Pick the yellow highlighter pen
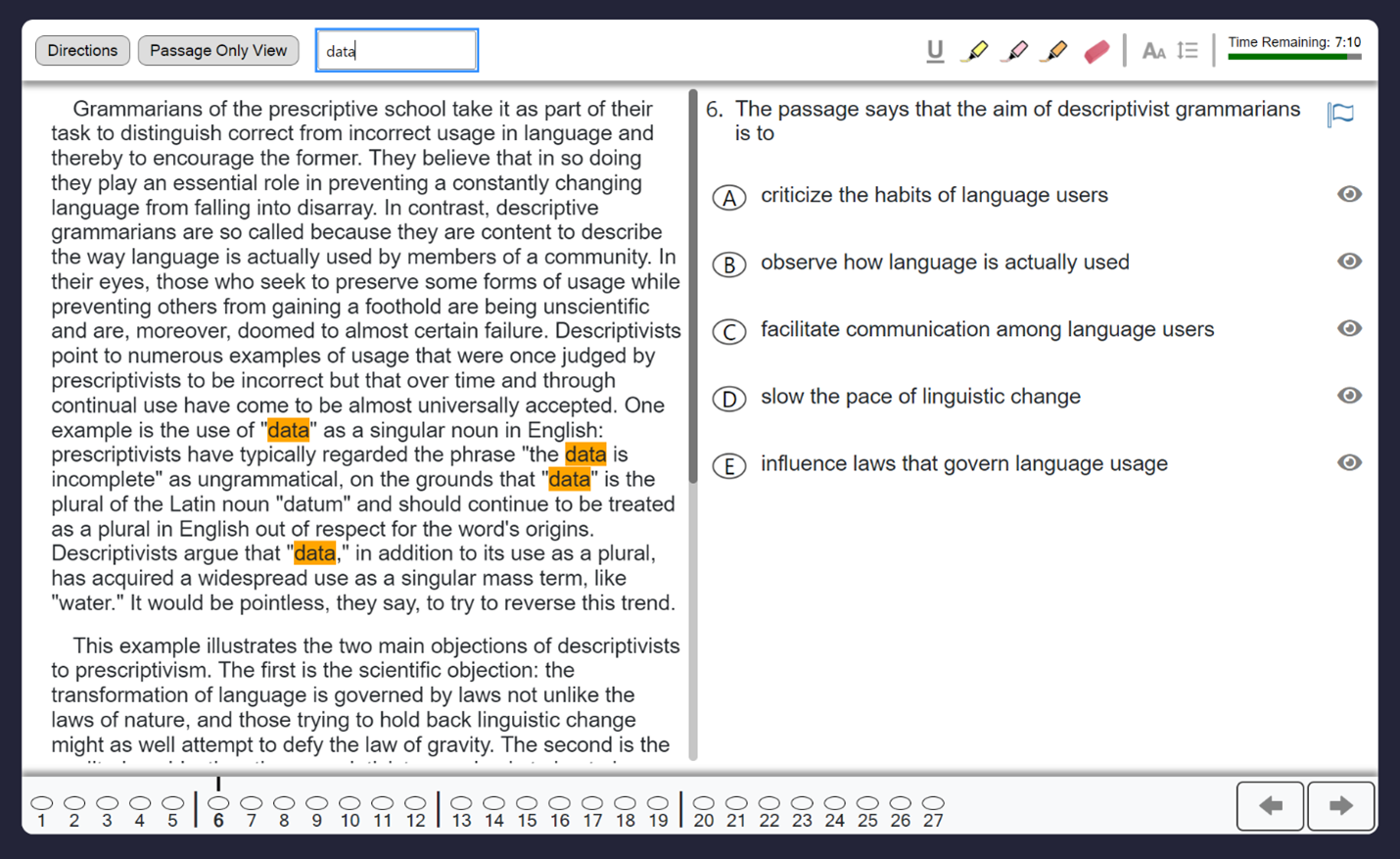 pos(974,50)
